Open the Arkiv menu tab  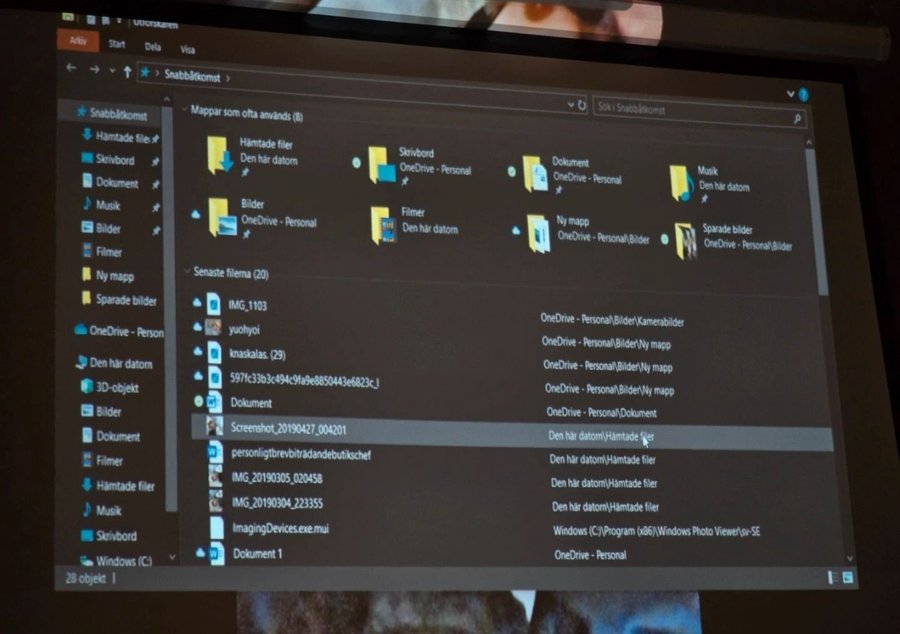tap(78, 42)
